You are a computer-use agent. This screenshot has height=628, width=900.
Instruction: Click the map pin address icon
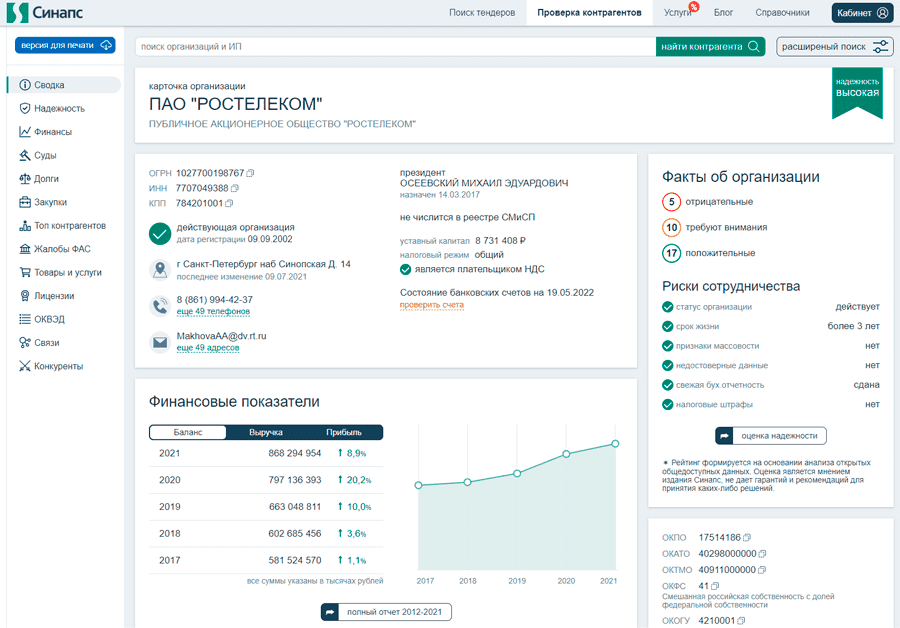[160, 269]
